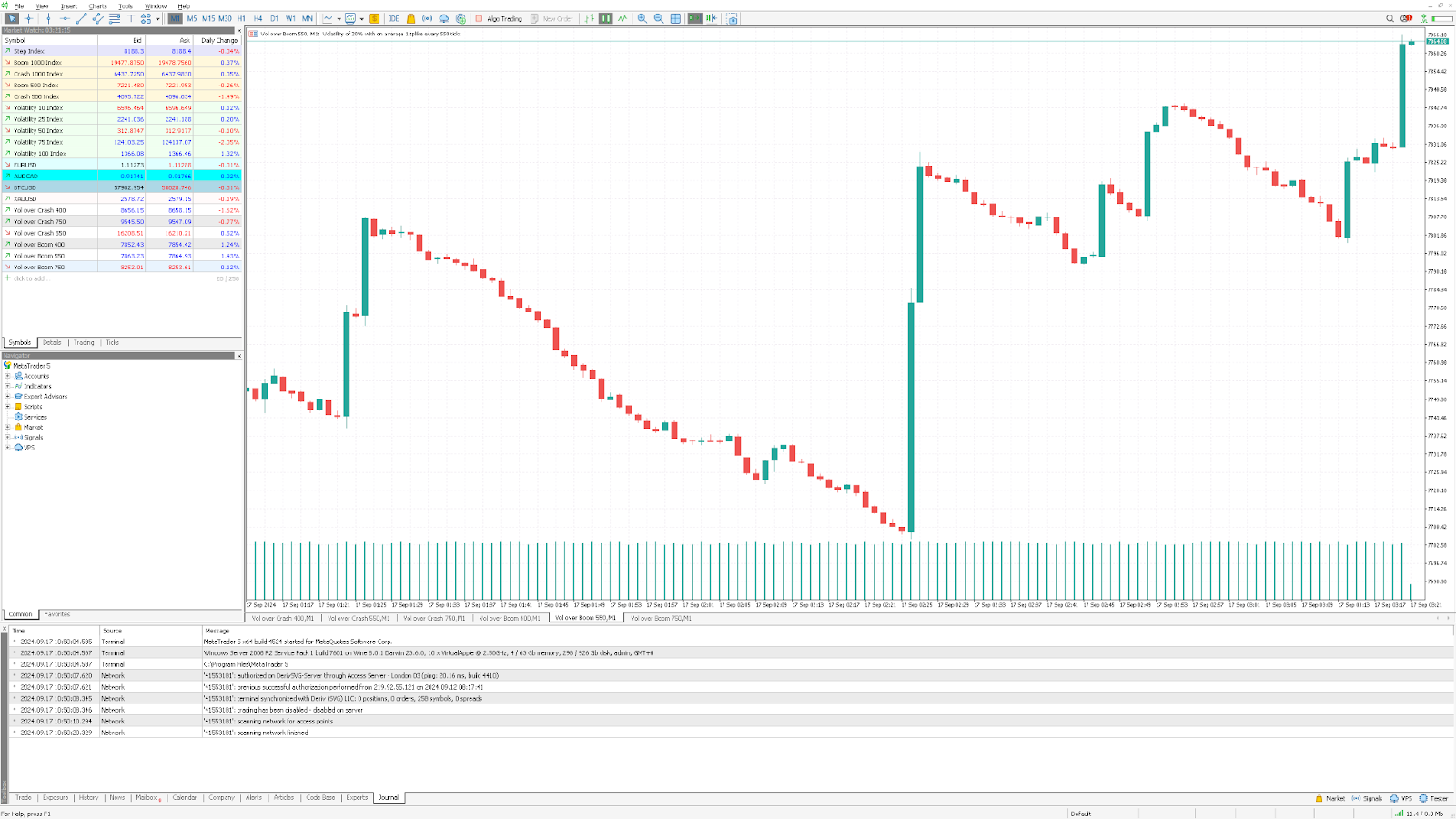Click the Zoom In chart icon
1456x819 pixels.
pos(641,18)
